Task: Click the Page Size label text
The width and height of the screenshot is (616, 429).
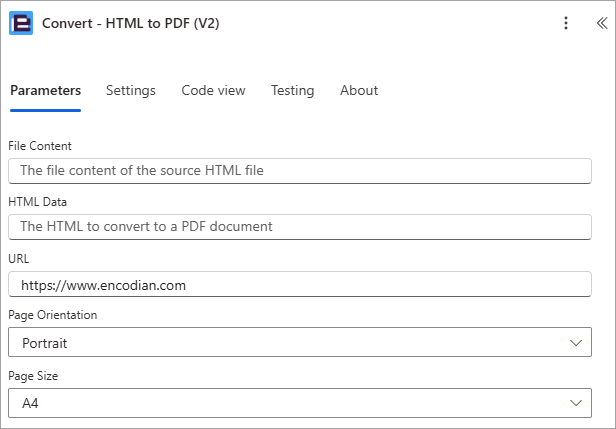Action: 33,376
